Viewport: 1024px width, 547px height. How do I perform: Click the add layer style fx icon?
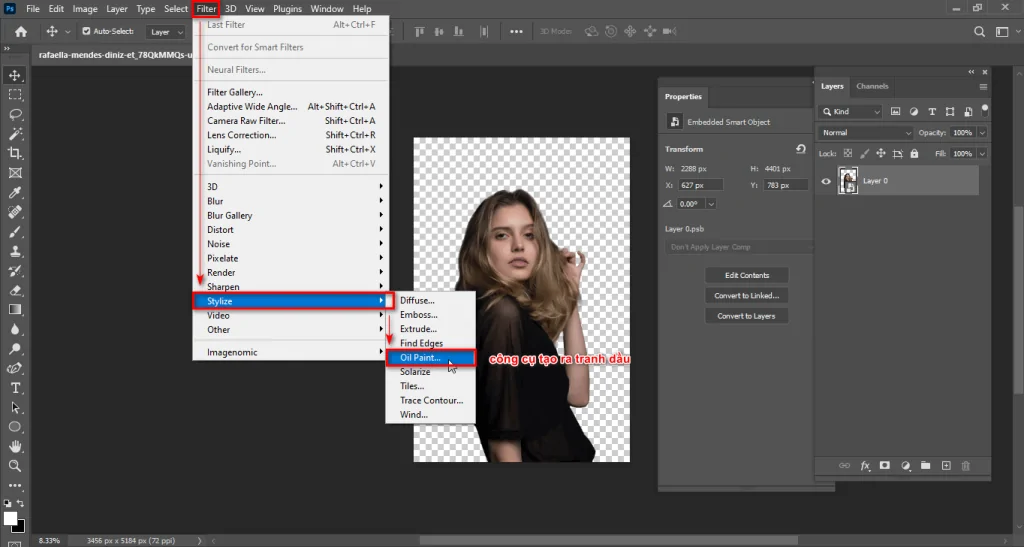pyautogui.click(x=865, y=466)
